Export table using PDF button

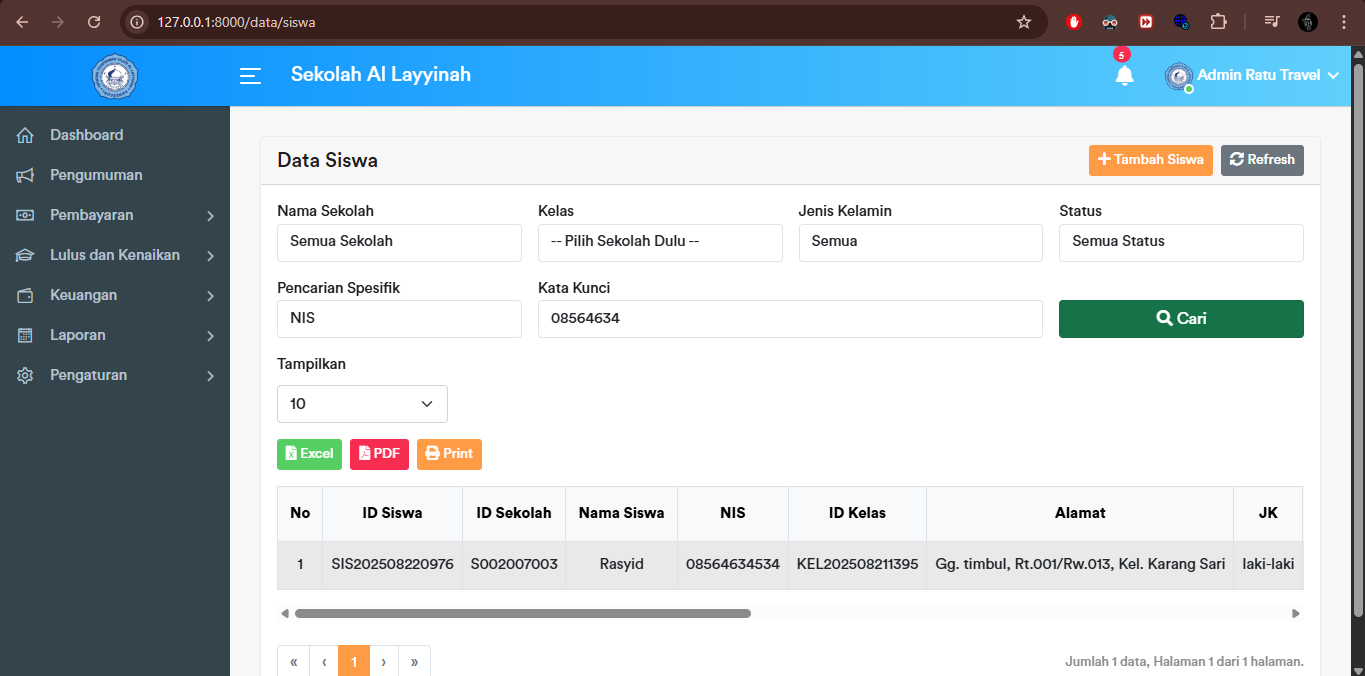[x=379, y=454]
